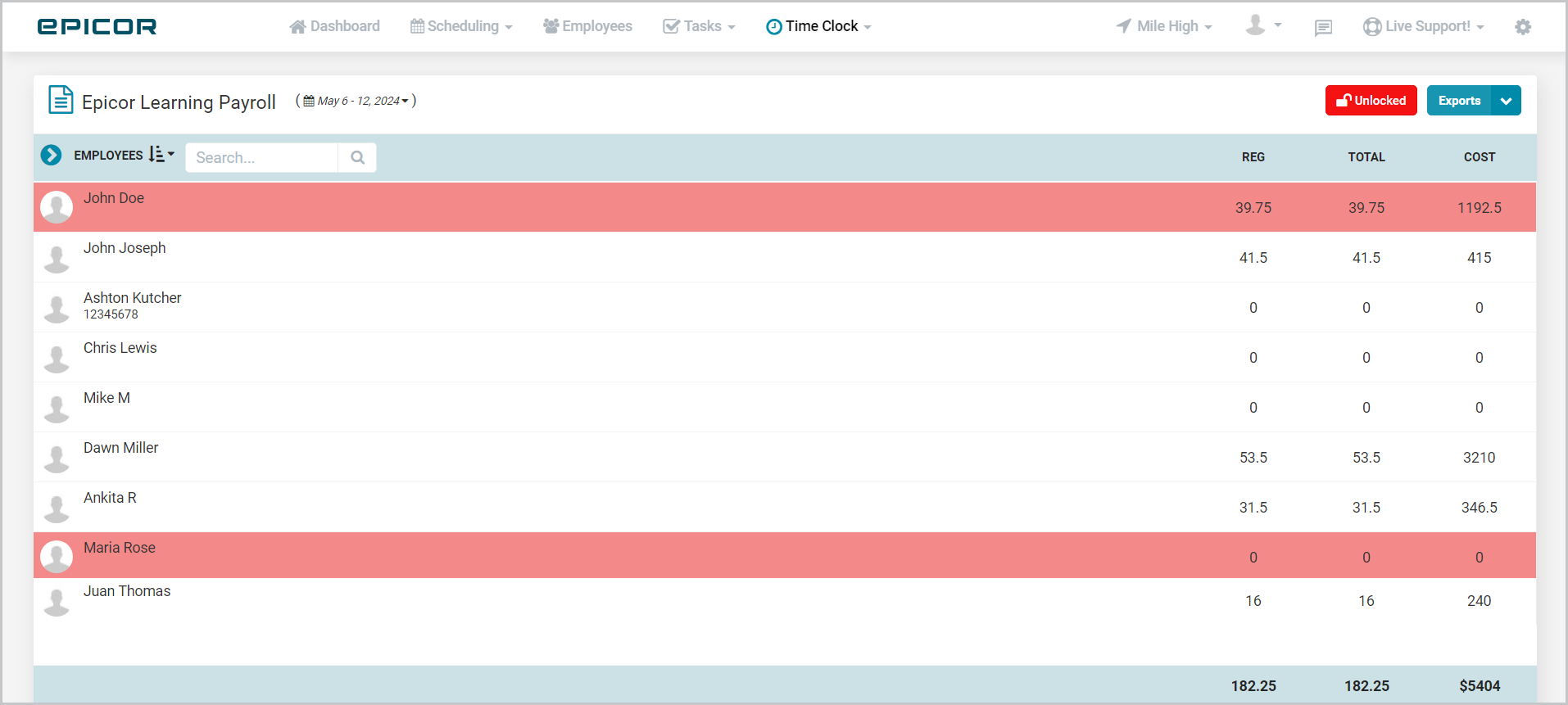This screenshot has width=1568, height=705.
Task: Click Dawn Miller's avatar icon
Action: tap(57, 459)
